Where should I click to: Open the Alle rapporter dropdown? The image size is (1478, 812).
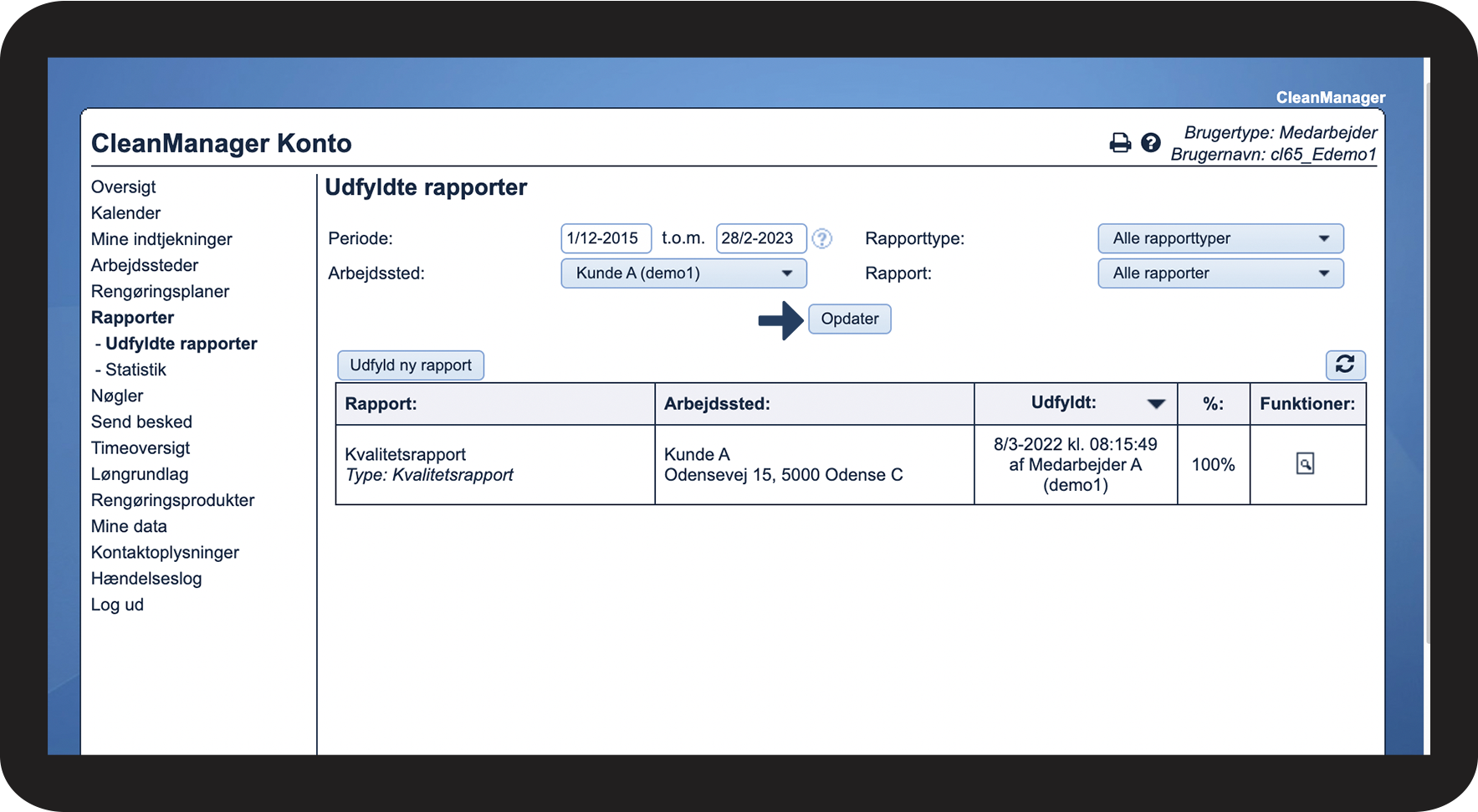[1220, 273]
